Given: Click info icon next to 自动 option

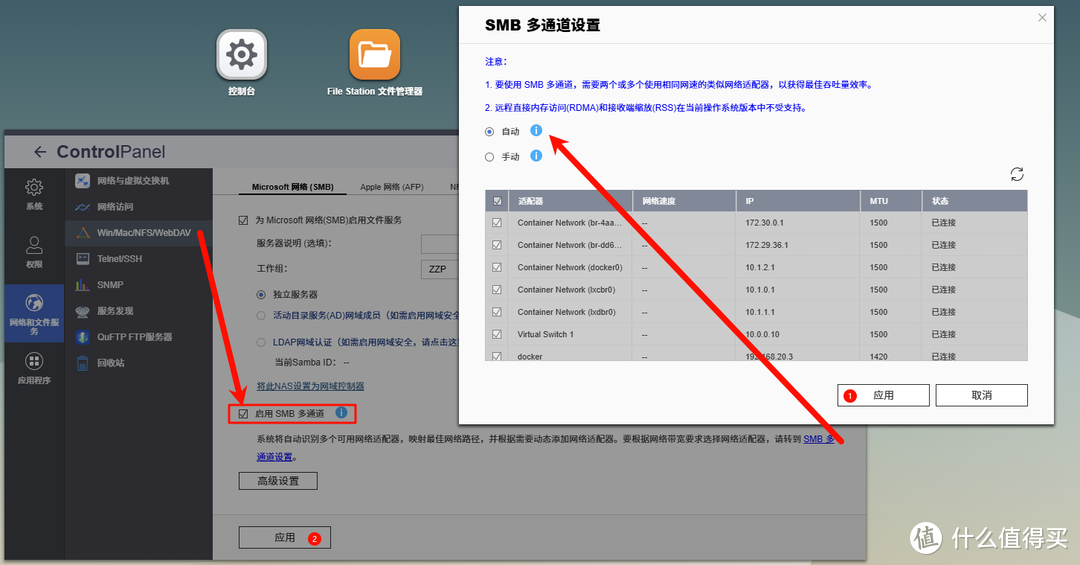Looking at the screenshot, I should coord(536,131).
